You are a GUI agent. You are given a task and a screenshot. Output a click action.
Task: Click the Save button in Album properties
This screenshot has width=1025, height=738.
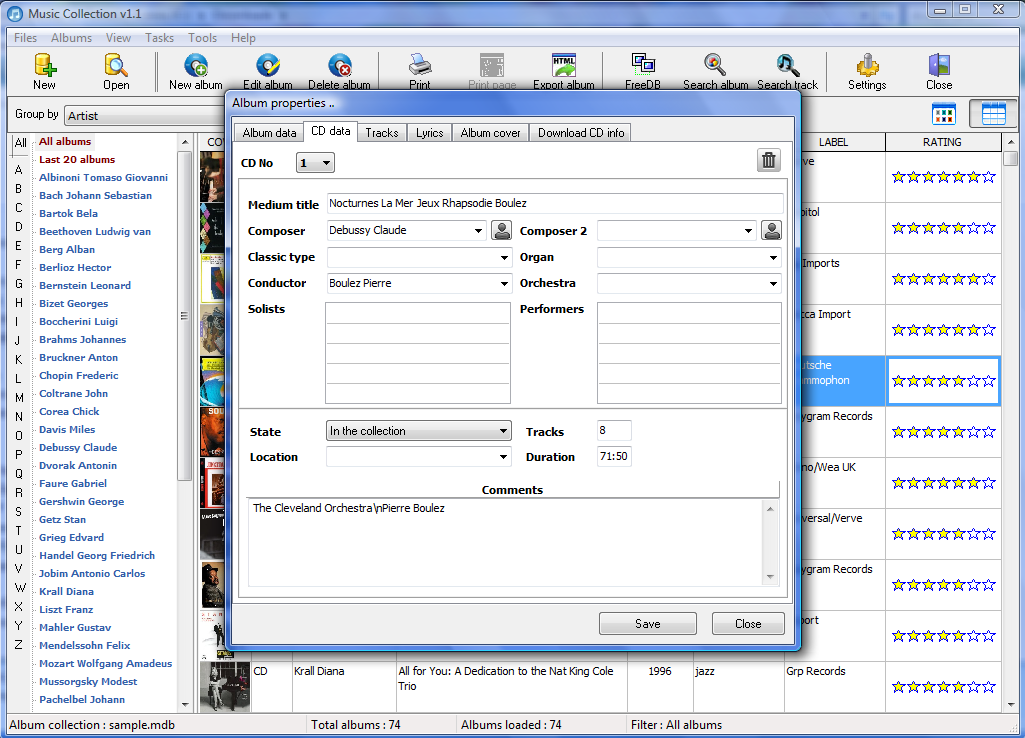[647, 624]
